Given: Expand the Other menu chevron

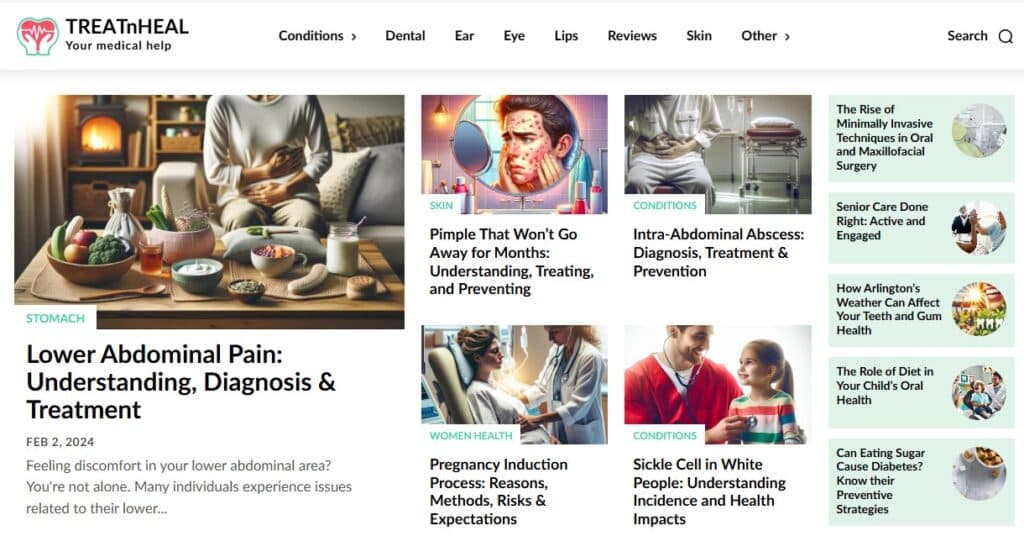Looking at the screenshot, I should pyautogui.click(x=787, y=37).
